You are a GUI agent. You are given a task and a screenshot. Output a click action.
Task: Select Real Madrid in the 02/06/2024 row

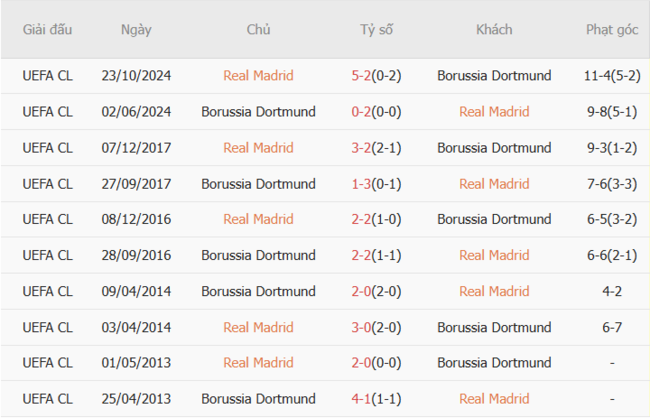tap(494, 112)
